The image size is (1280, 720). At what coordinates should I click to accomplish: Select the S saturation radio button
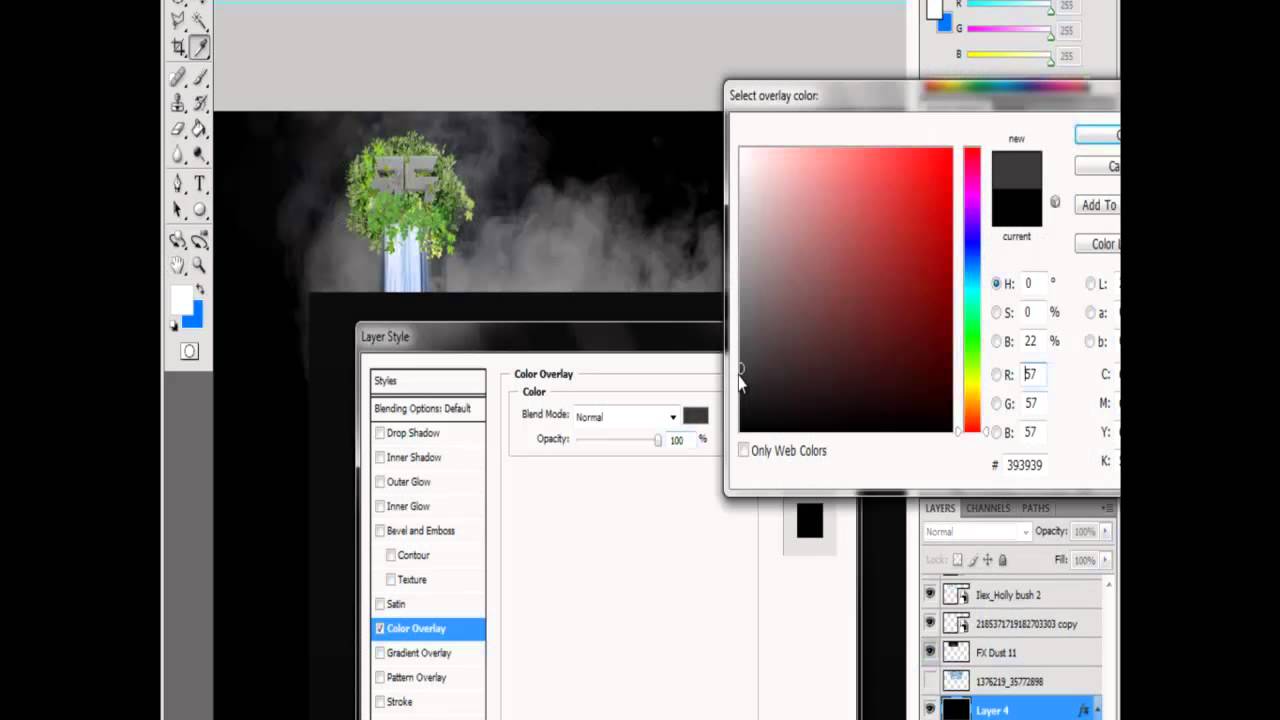pos(996,313)
